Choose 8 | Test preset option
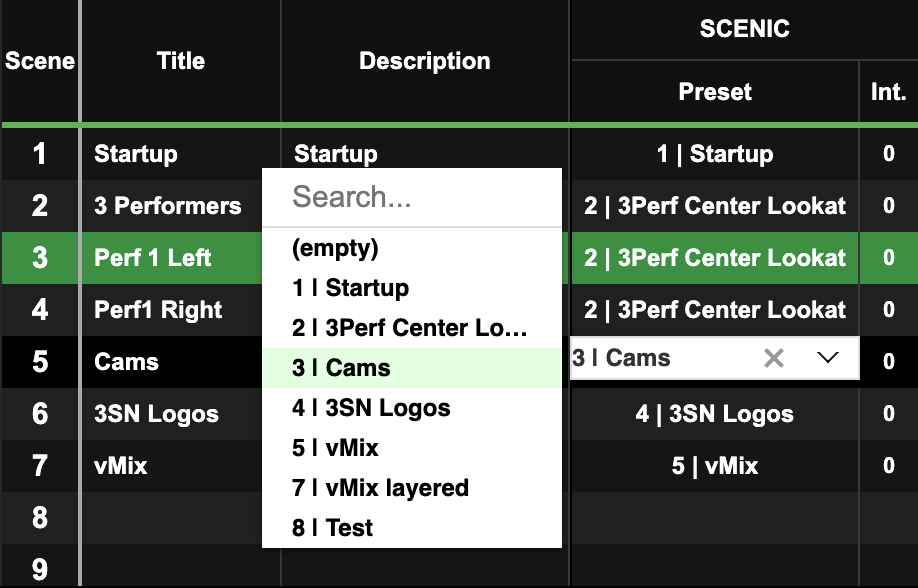The width and height of the screenshot is (918, 588). pos(412,528)
